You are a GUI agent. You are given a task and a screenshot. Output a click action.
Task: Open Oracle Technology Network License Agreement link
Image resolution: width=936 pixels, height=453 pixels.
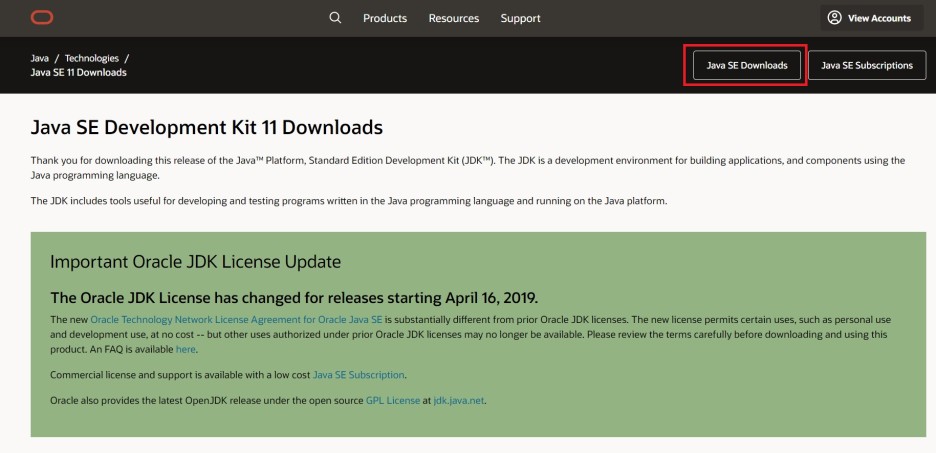click(x=236, y=320)
